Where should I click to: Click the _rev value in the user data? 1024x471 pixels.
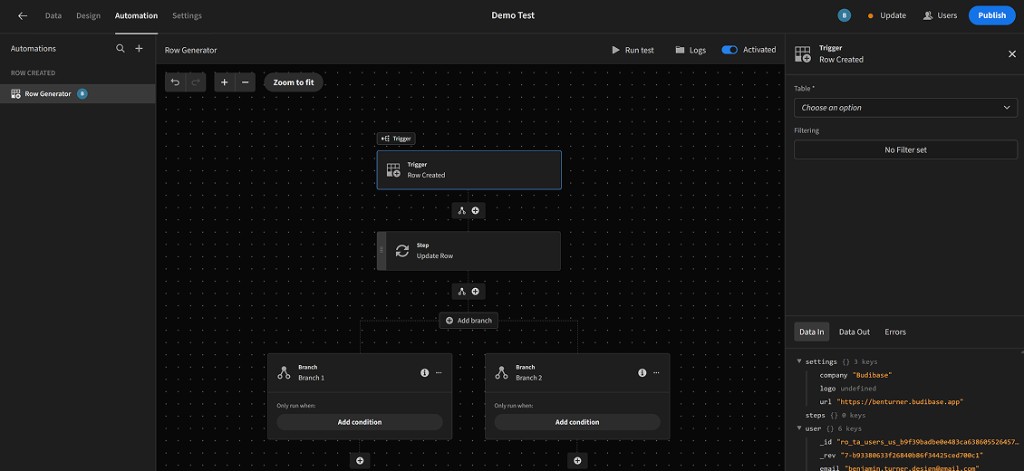click(910, 455)
